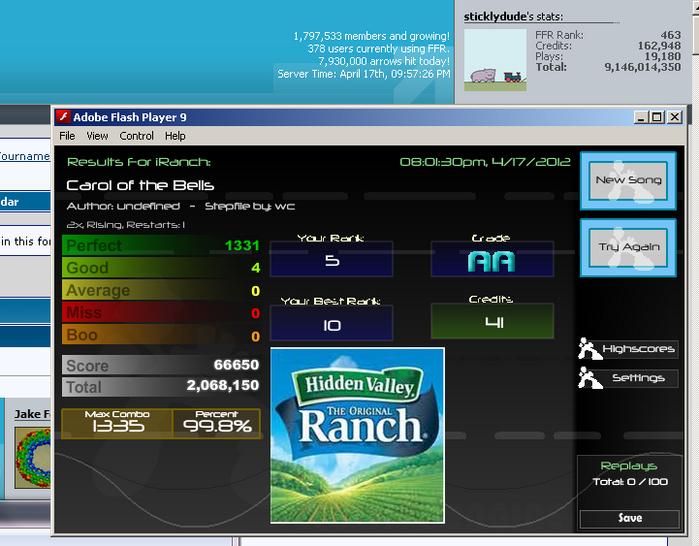Open the View menu
Screen dimensions: 699x546
tap(97, 136)
